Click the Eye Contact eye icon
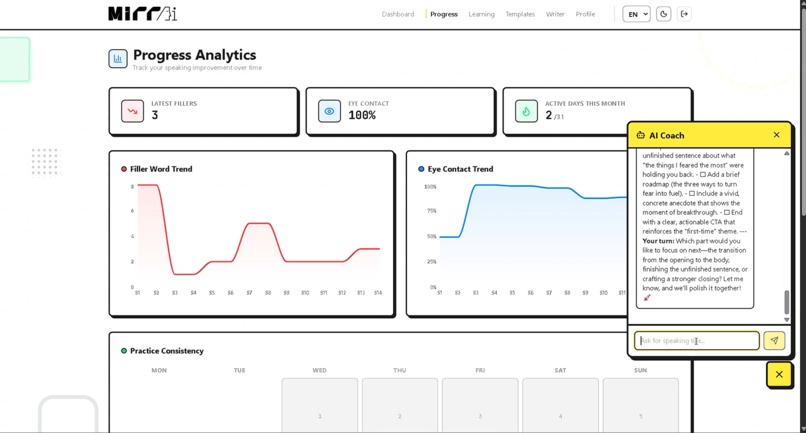 coord(329,111)
